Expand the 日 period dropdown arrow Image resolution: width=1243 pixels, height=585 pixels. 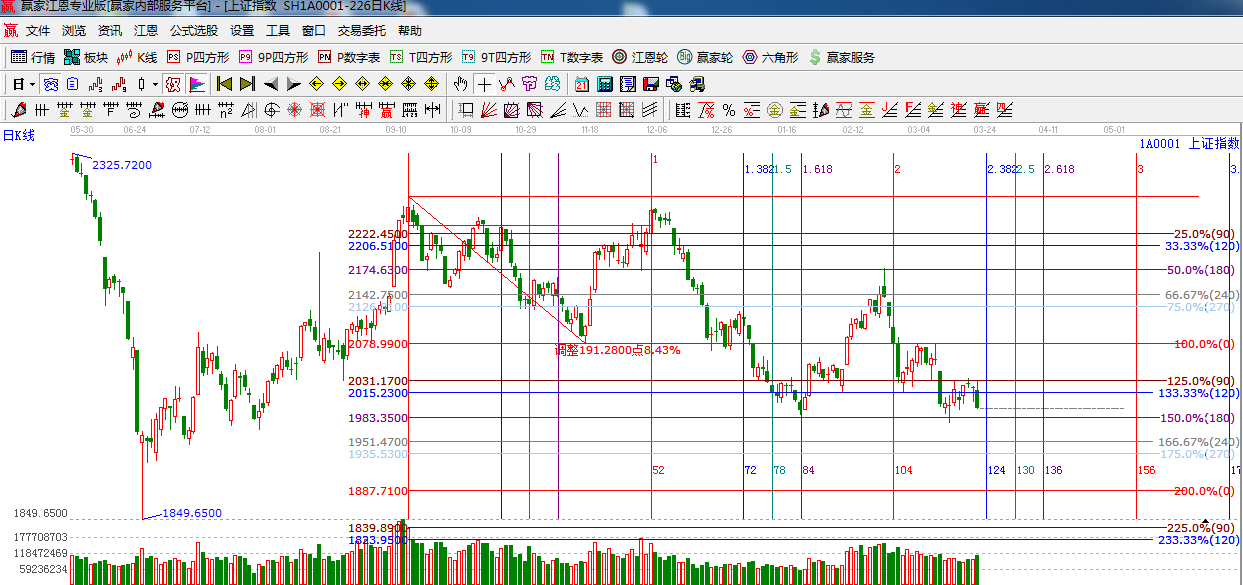click(32, 84)
